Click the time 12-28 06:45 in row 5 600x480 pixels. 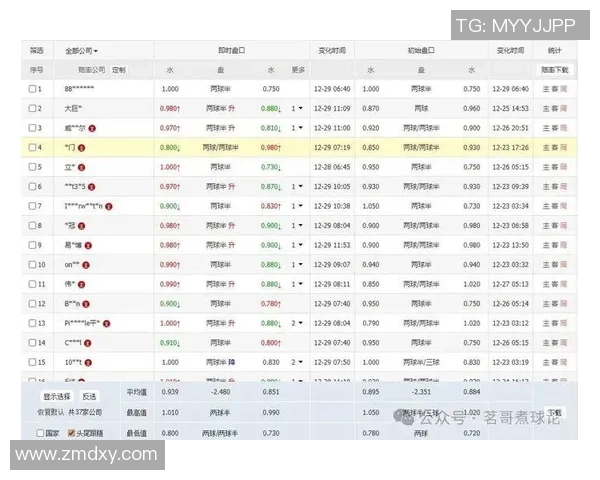pyautogui.click(x=332, y=167)
